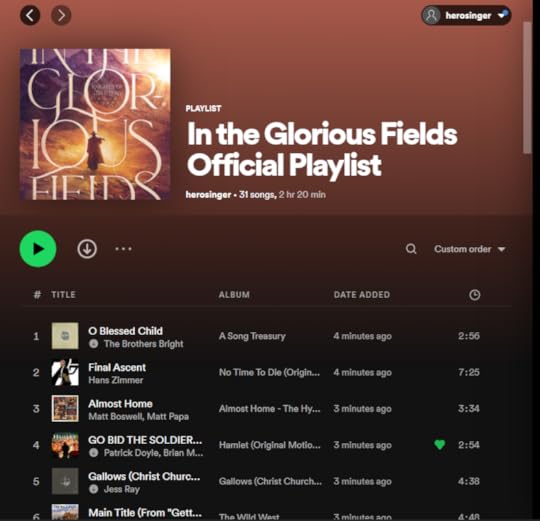Viewport: 540px width, 521px height.
Task: Open the A Song Treasury album link
Action: tap(252, 336)
